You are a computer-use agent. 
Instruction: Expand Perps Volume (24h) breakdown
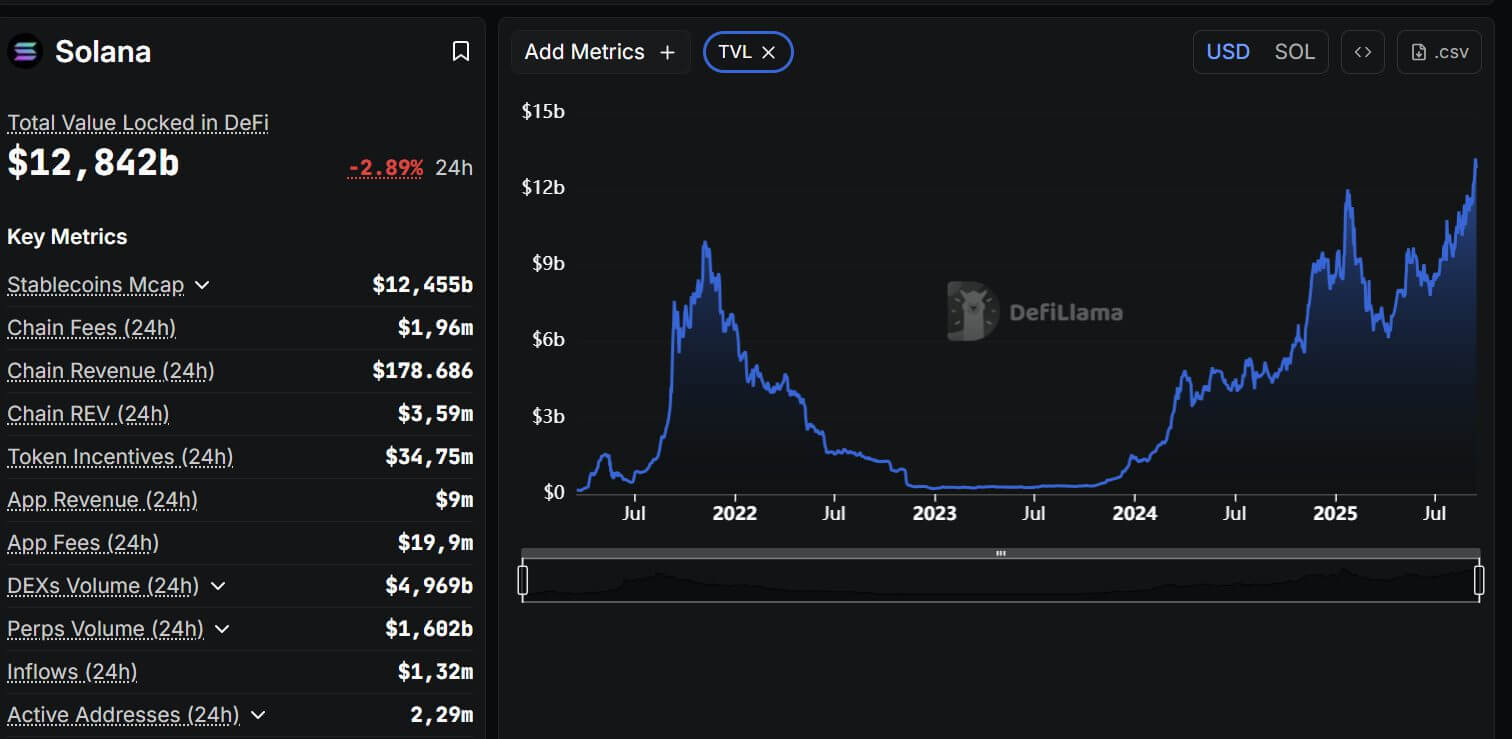coord(222,629)
